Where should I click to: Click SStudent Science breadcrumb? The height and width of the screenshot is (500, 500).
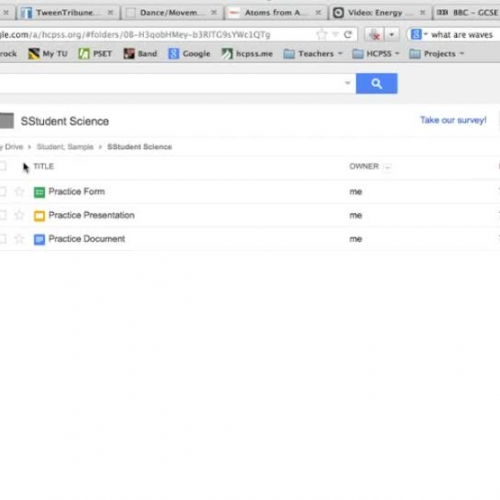[x=140, y=147]
